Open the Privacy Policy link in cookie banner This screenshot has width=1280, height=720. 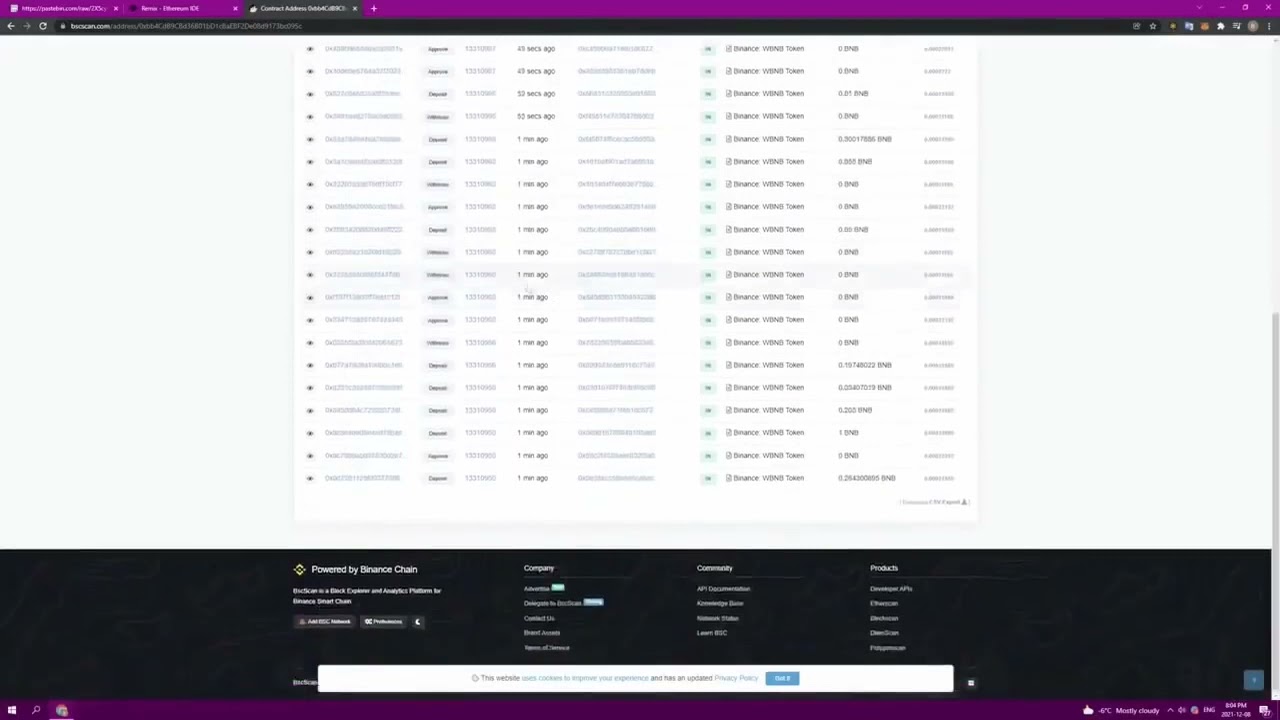point(736,678)
